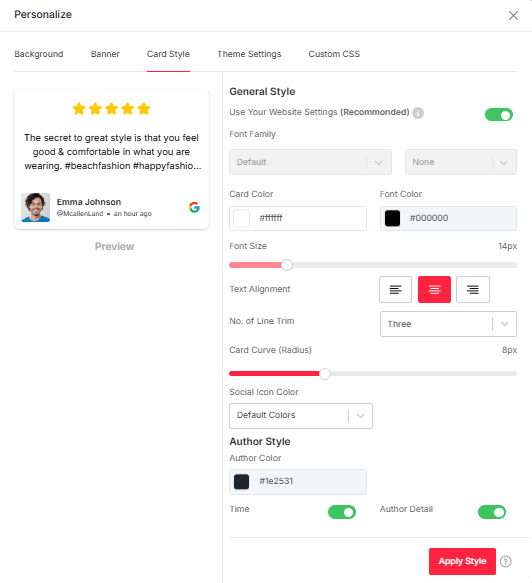Click the Preview label under the card
532x583 pixels.
pyautogui.click(x=115, y=247)
